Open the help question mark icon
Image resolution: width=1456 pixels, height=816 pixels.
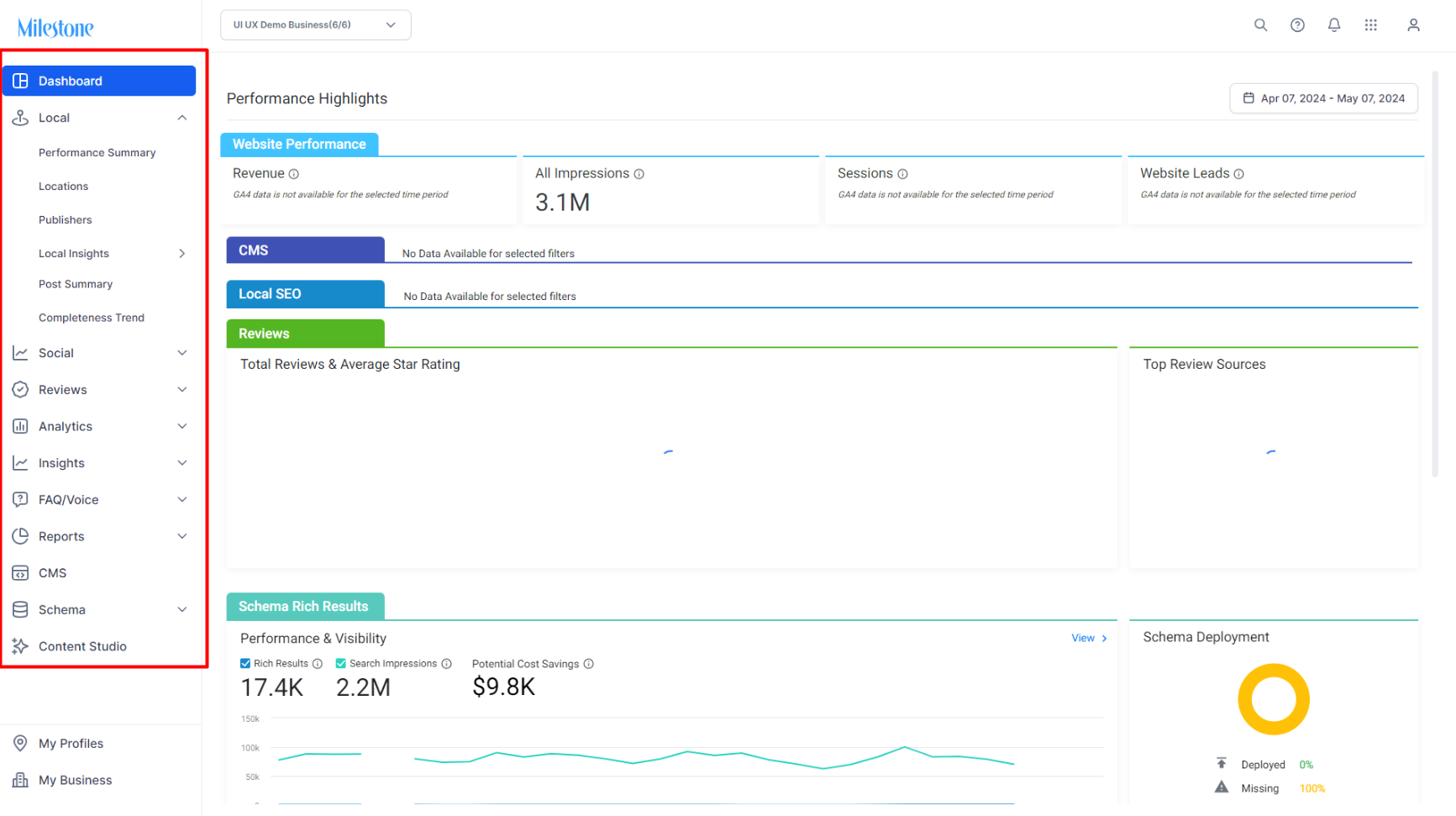click(1297, 25)
